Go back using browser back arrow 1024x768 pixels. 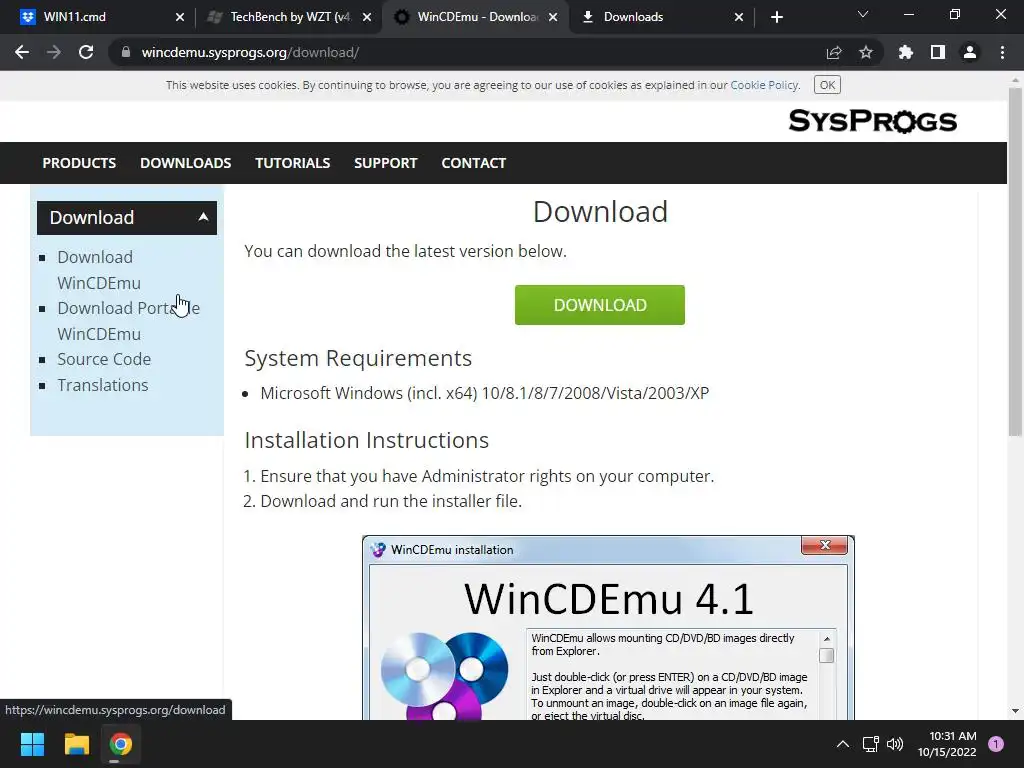click(22, 52)
